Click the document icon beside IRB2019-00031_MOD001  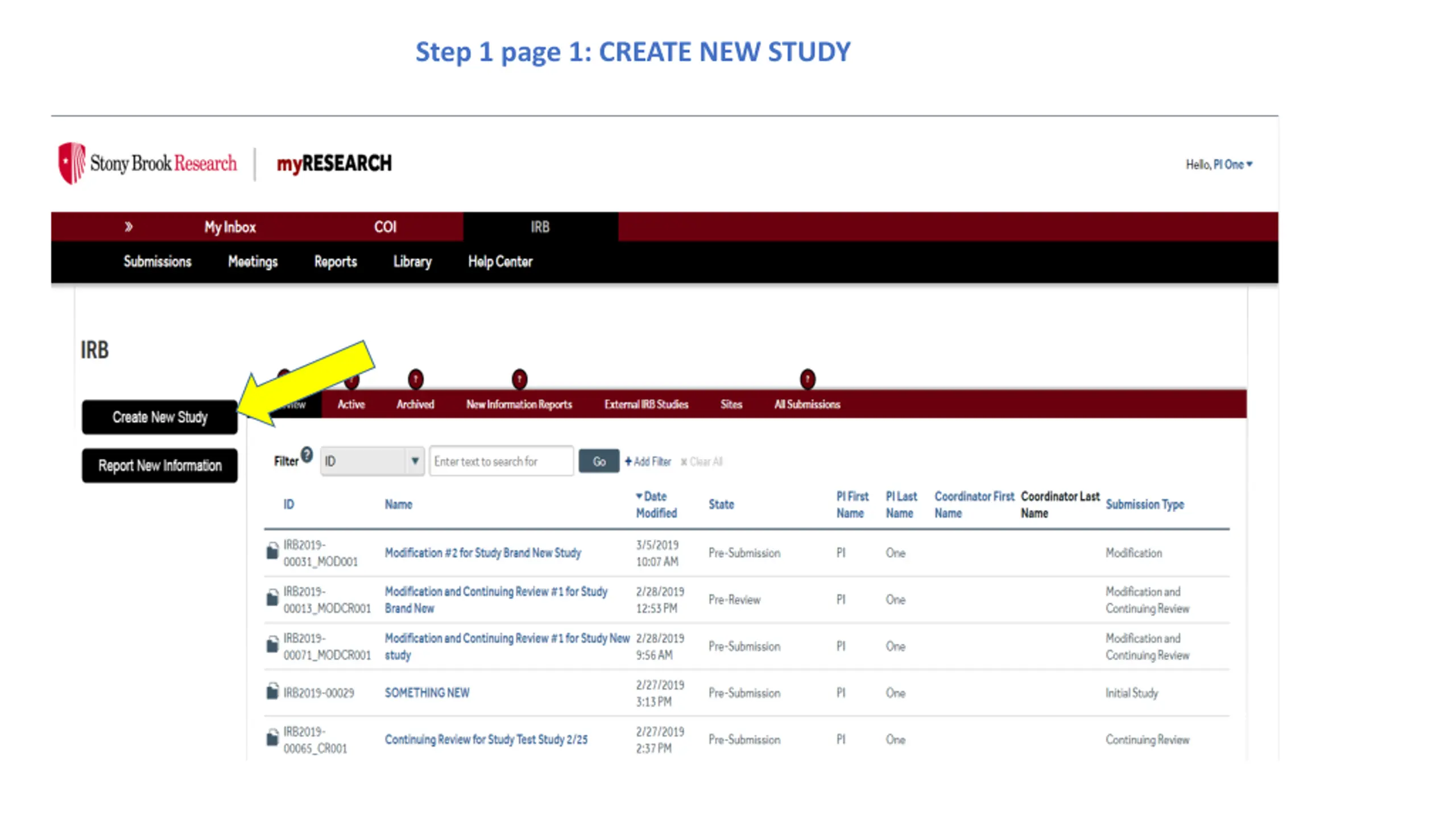(x=272, y=551)
